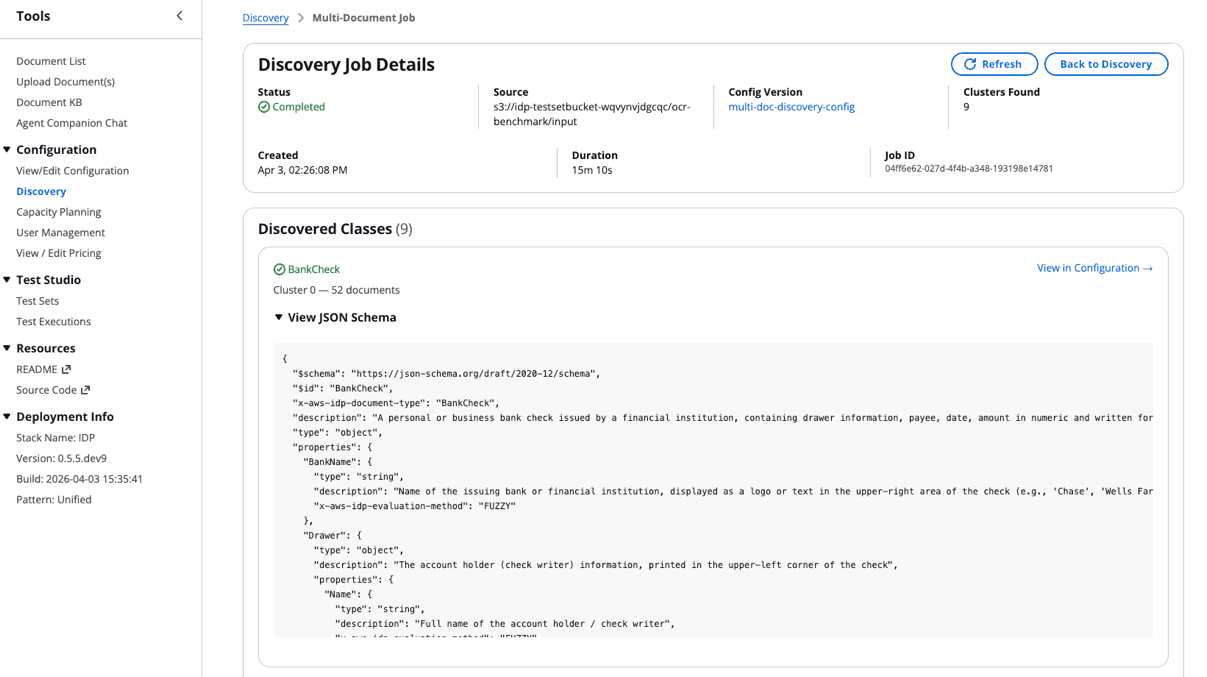Collapse the Test Studio section

click(7, 280)
